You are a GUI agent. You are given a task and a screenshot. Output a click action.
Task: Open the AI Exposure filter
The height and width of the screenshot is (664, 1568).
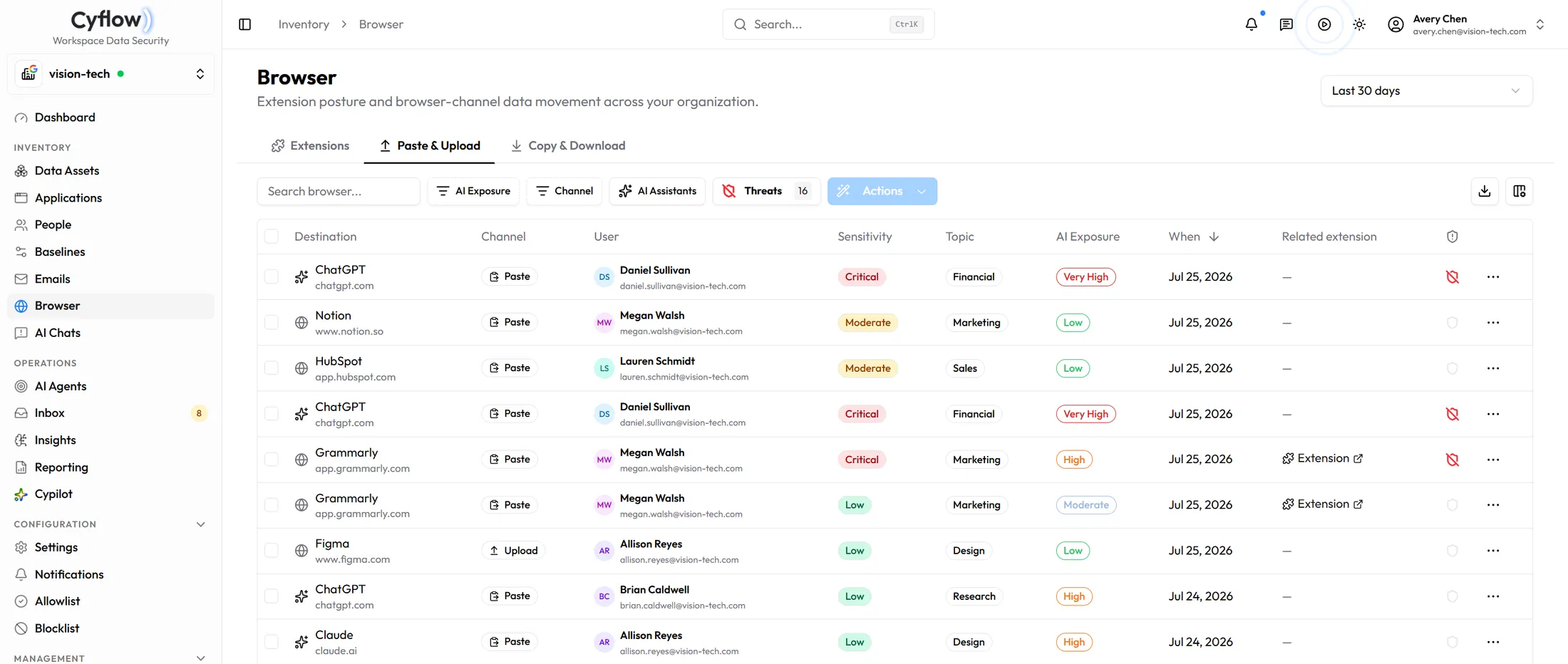(473, 191)
